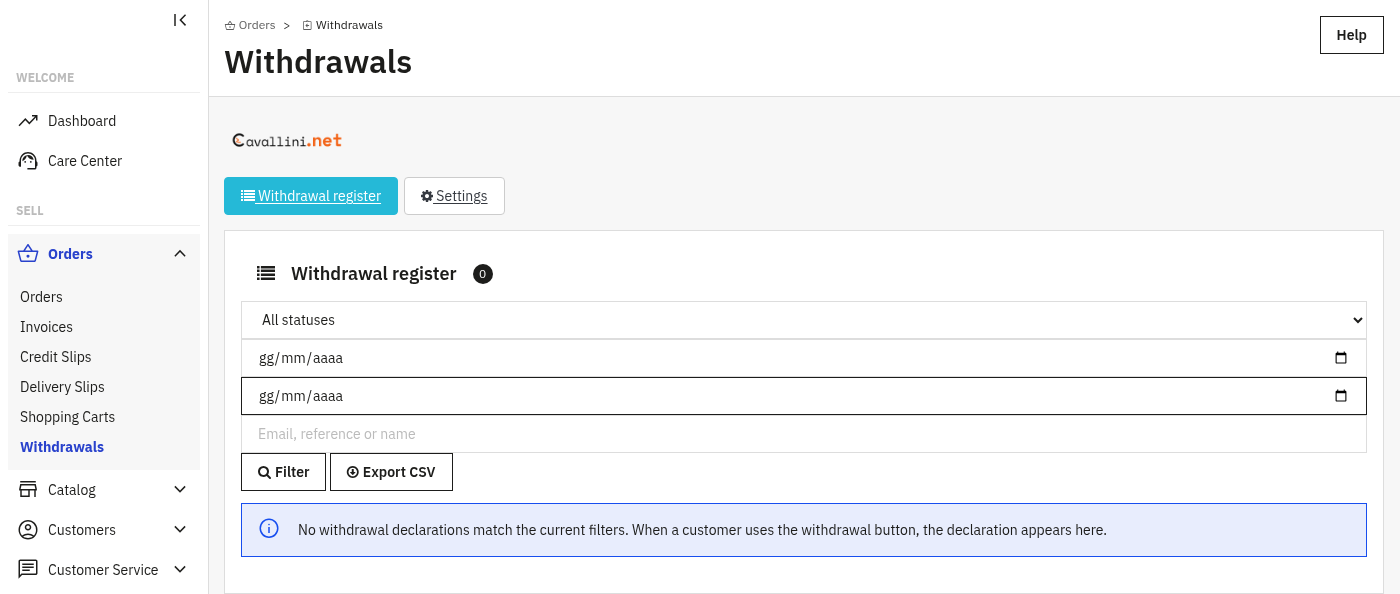Click the Dashboard trend icon

click(x=28, y=121)
